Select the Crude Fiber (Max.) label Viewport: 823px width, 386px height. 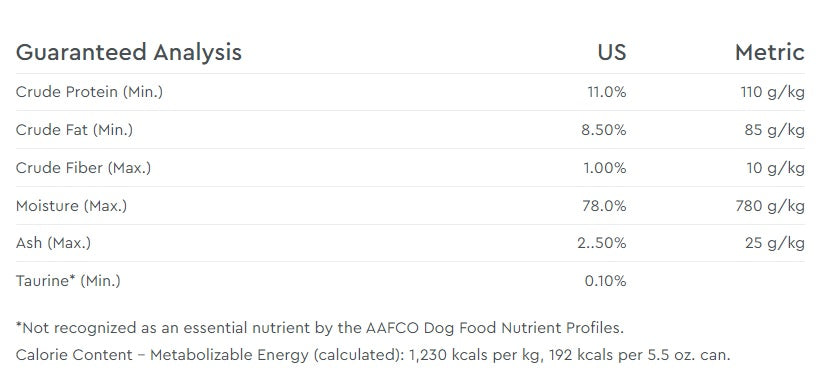pyautogui.click(x=83, y=168)
